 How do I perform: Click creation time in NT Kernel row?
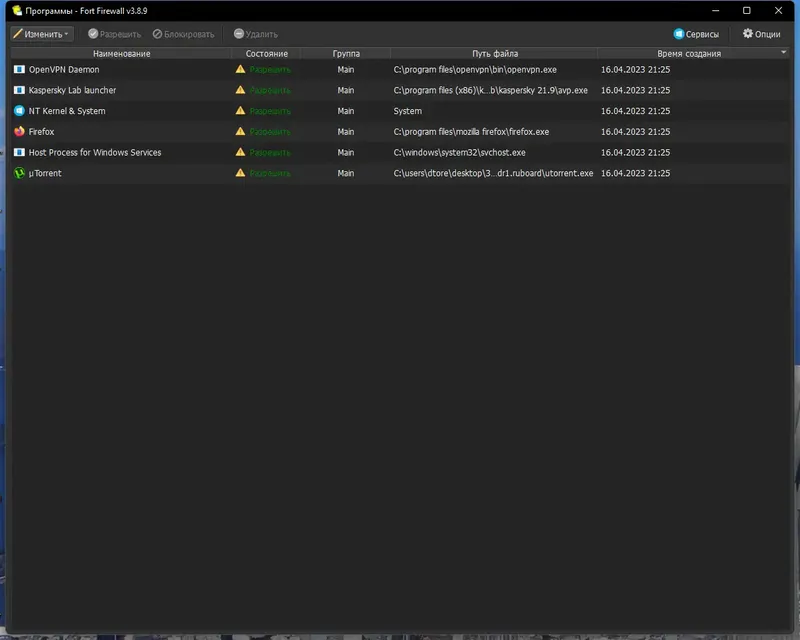635,111
